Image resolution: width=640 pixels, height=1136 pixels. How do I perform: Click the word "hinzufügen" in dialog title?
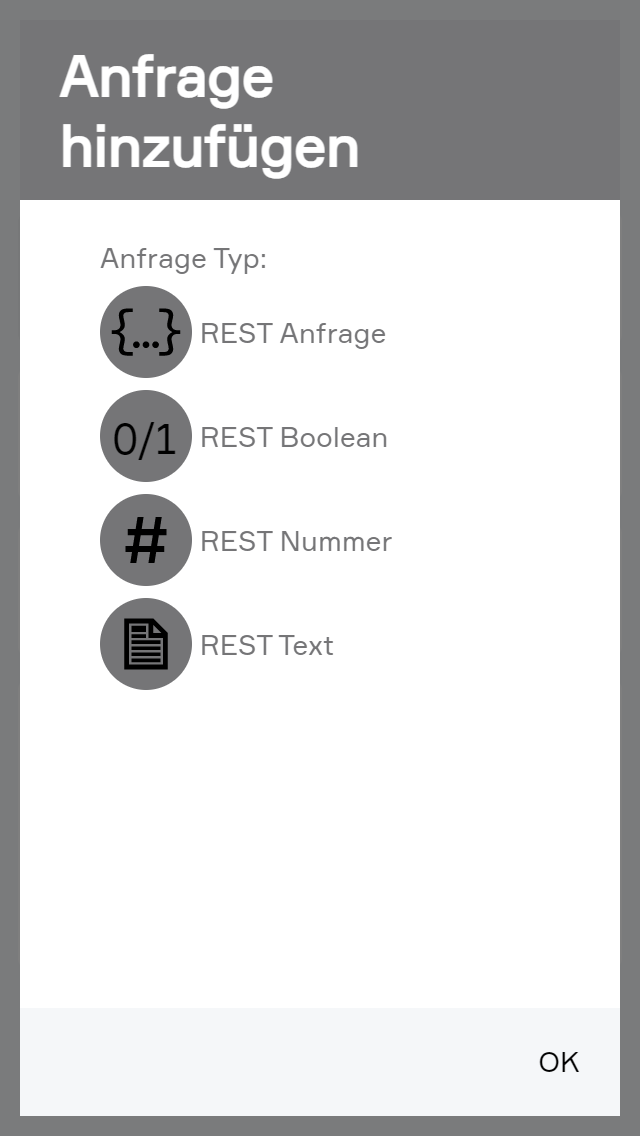209,147
